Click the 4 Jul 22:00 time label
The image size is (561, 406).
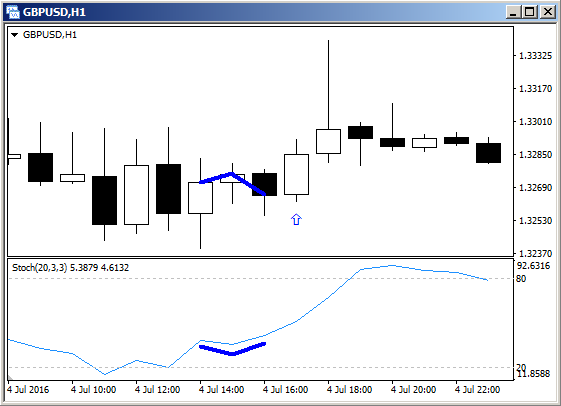(x=477, y=390)
